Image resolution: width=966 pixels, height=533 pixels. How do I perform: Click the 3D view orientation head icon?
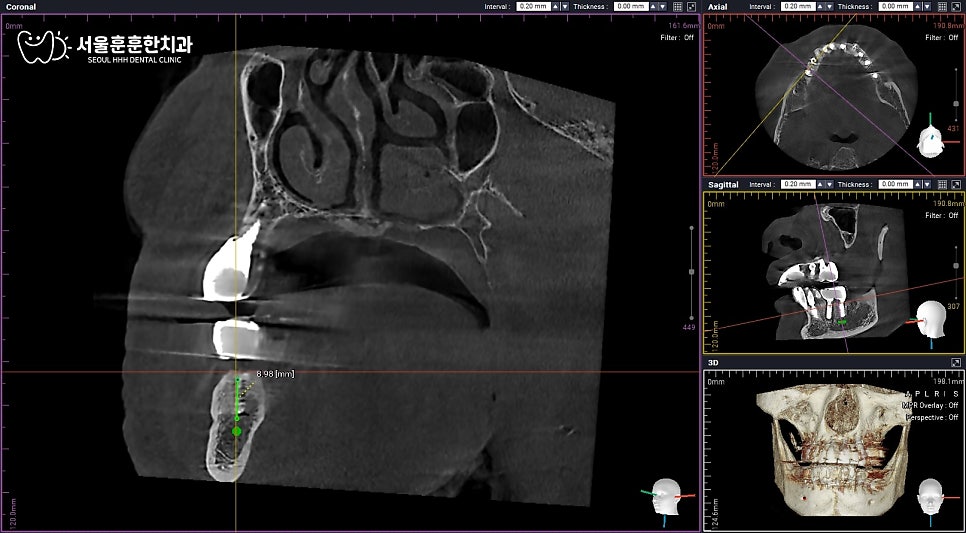coord(930,496)
